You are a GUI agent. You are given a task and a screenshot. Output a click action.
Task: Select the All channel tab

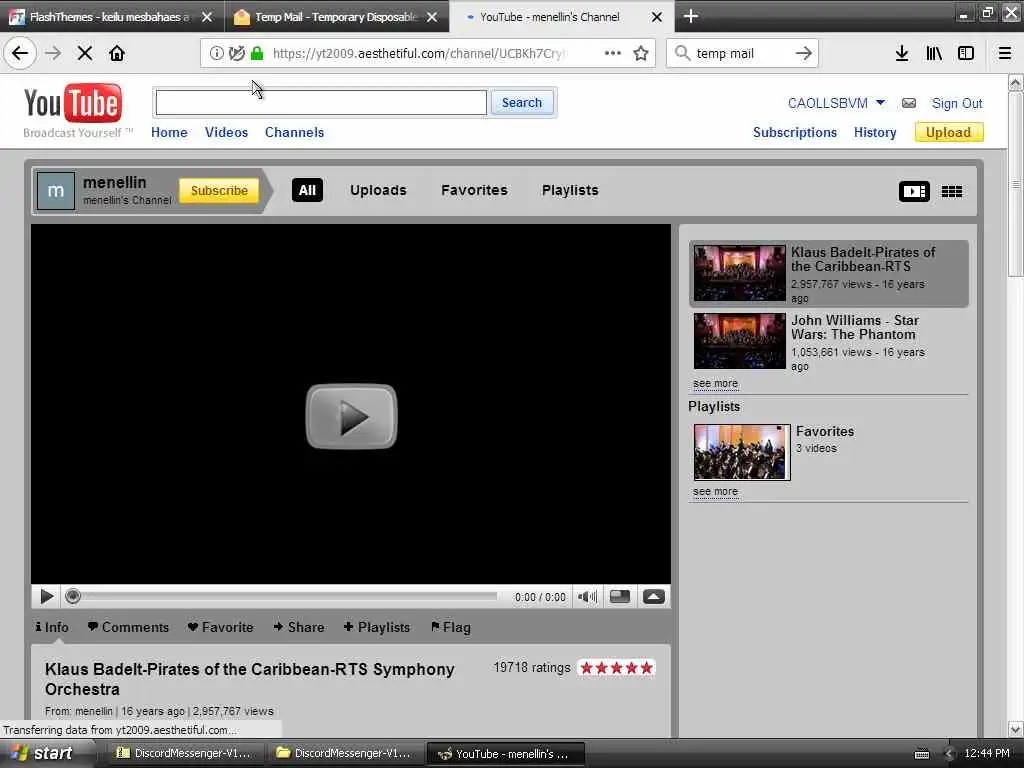coord(307,190)
